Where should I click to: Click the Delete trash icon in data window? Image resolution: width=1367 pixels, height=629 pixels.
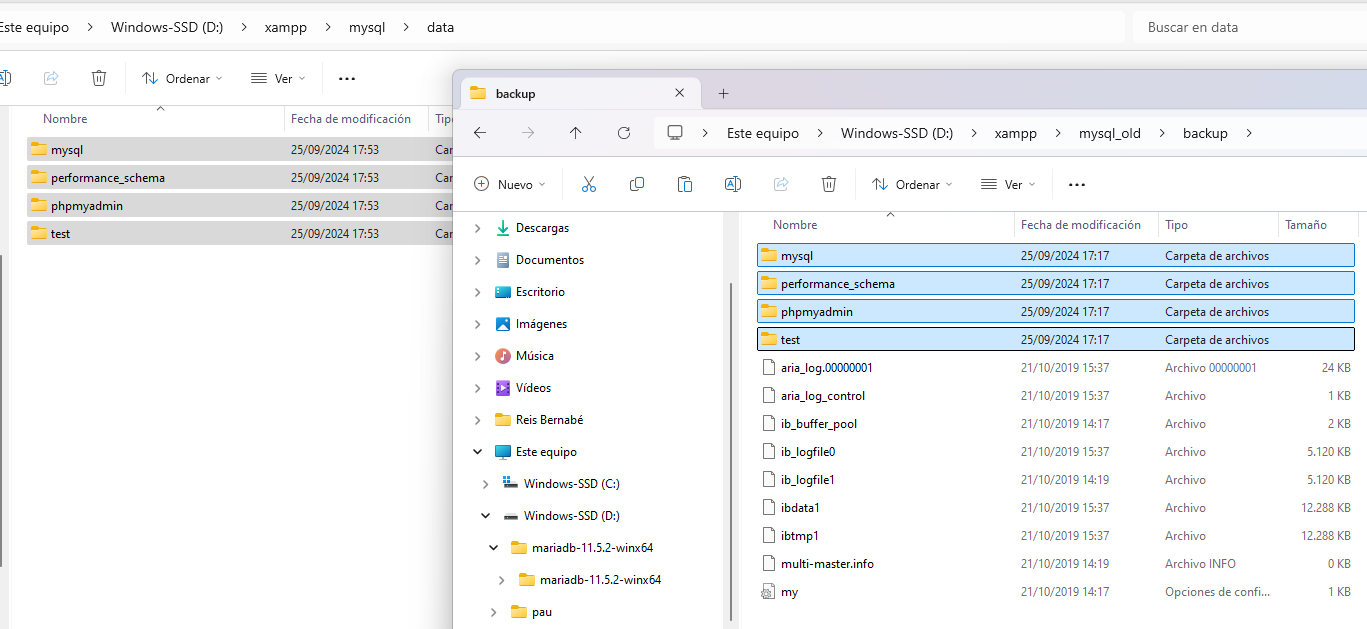click(x=98, y=78)
